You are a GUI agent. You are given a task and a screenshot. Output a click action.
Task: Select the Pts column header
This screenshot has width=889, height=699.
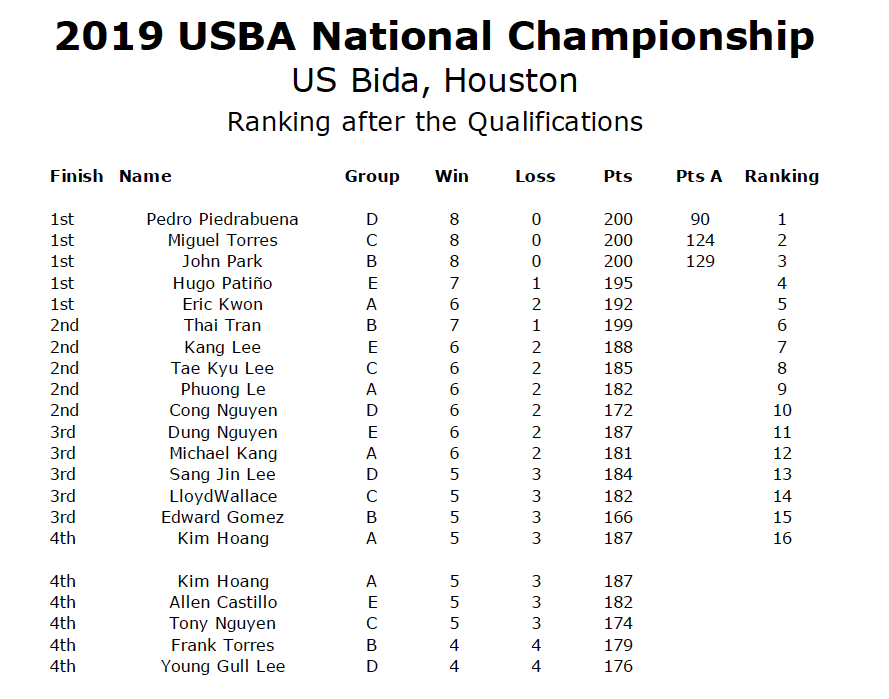pyautogui.click(x=617, y=176)
